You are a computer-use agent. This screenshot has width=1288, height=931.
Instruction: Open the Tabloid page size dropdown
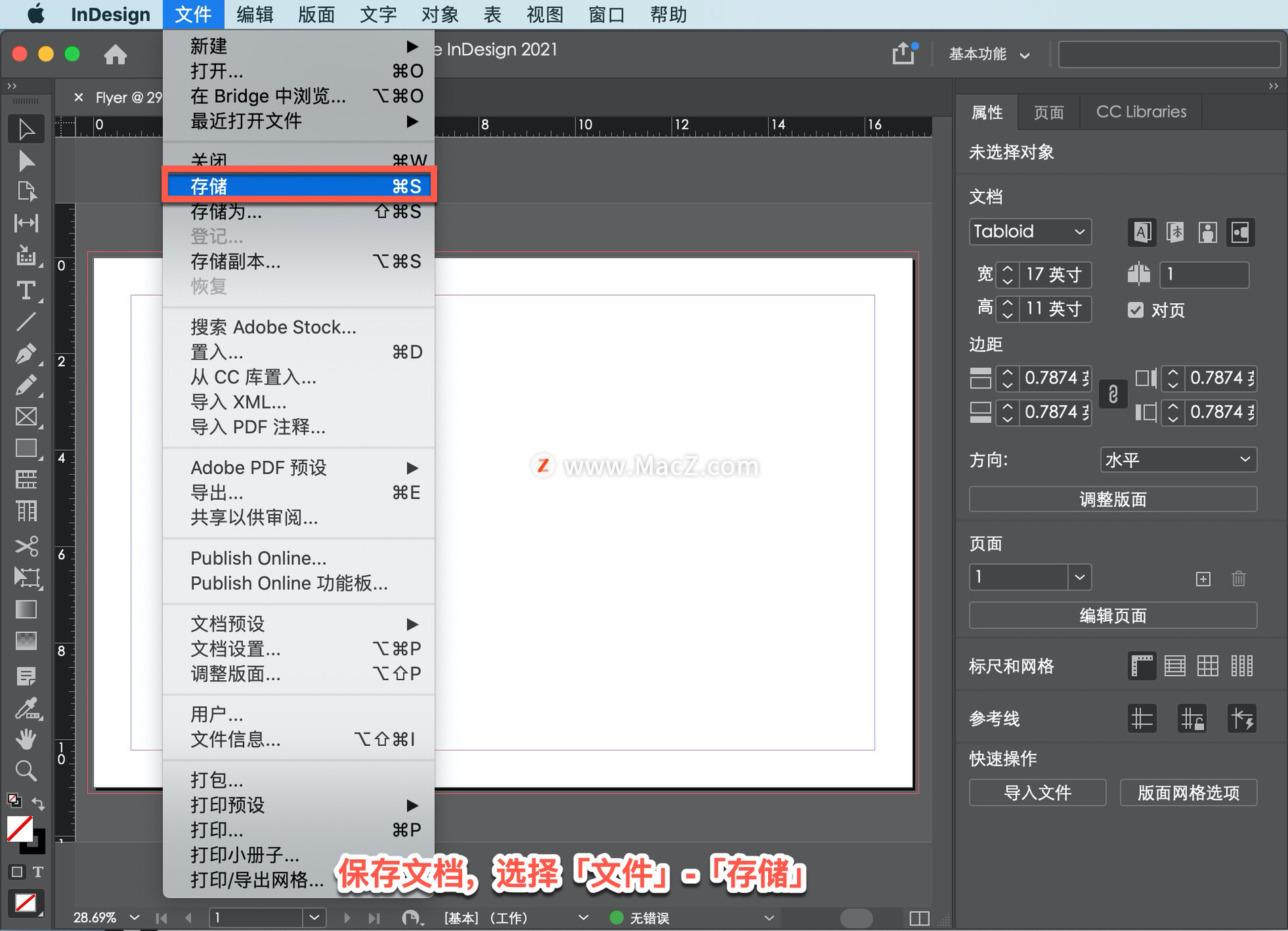pos(1029,231)
